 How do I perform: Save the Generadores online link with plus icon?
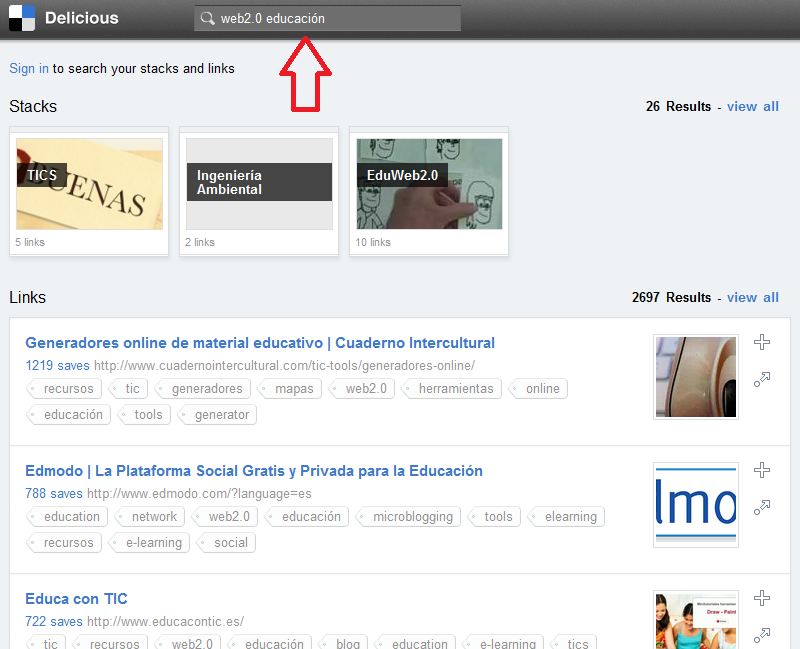coord(762,342)
